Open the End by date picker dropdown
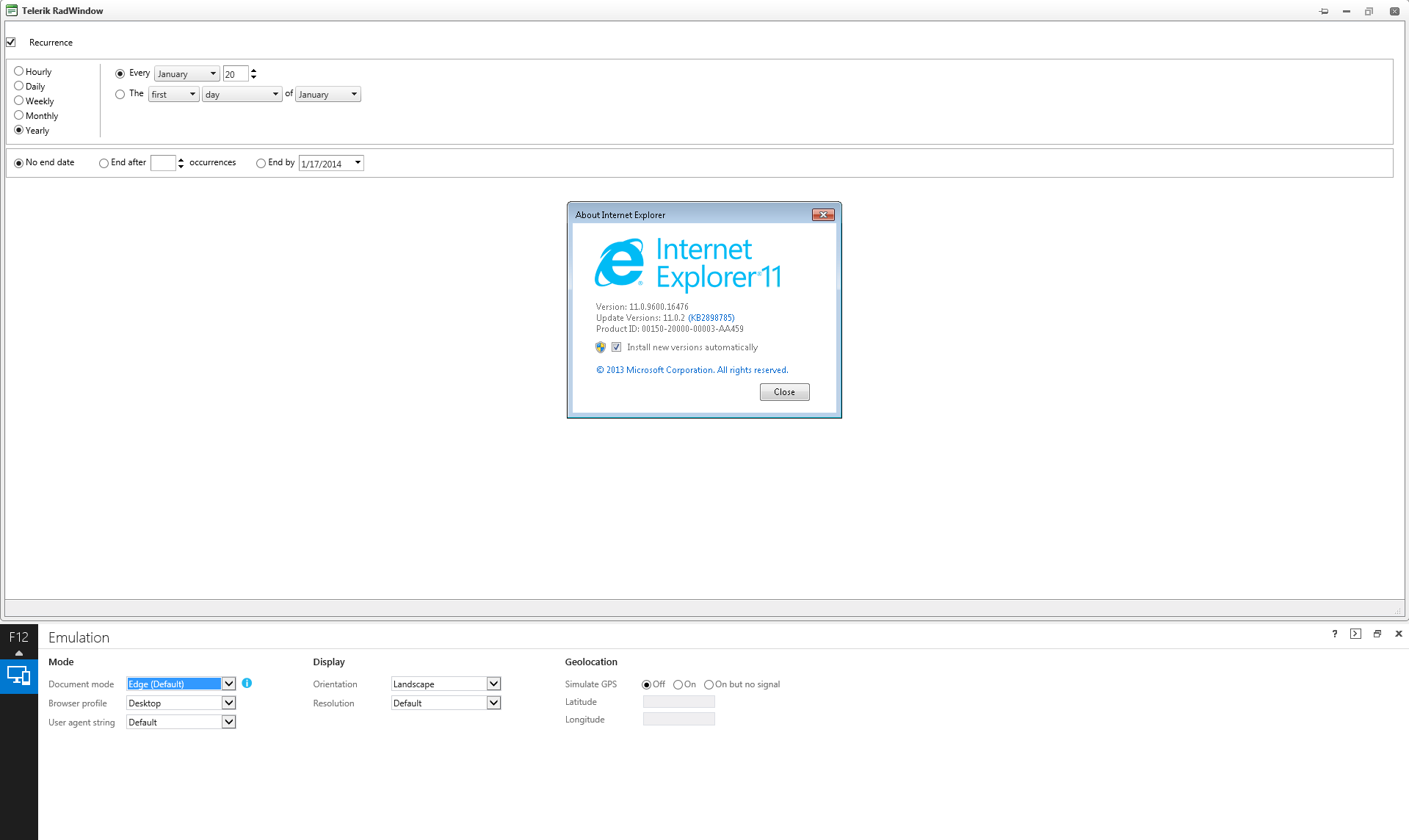Image resolution: width=1409 pixels, height=840 pixels. (358, 163)
